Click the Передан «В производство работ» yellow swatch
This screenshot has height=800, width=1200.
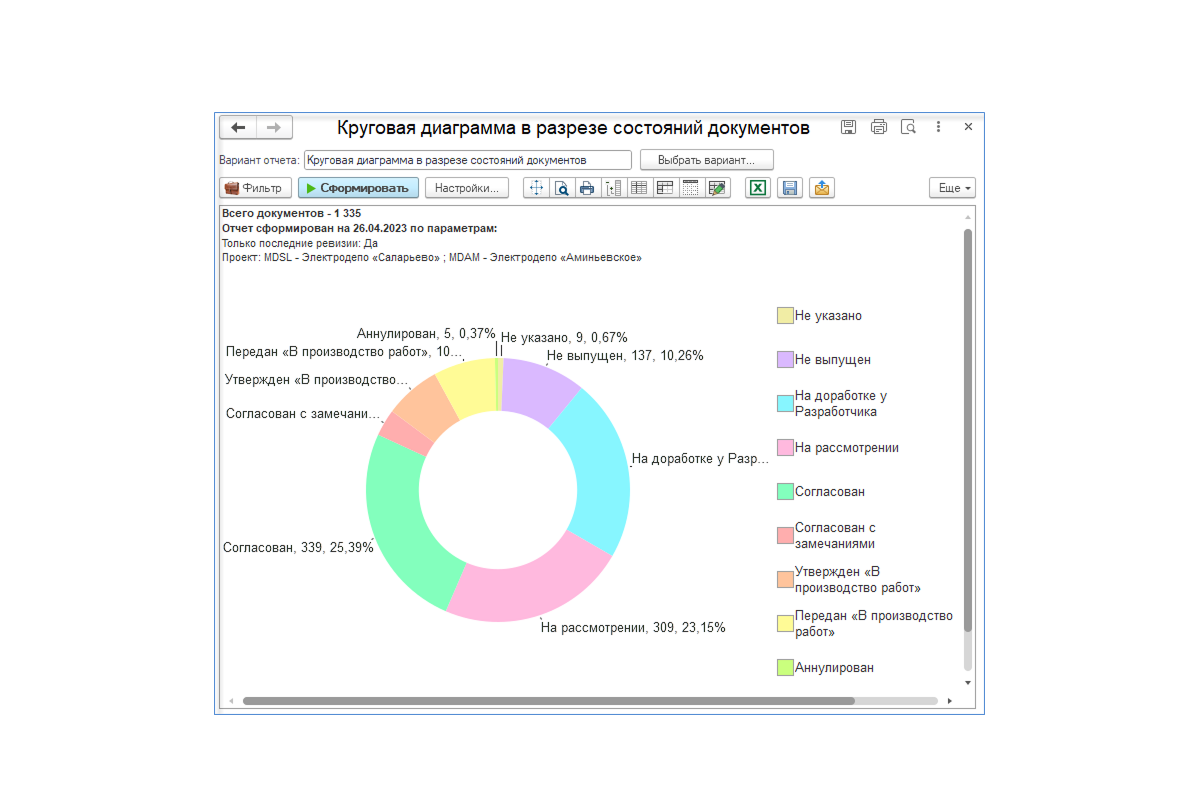pyautogui.click(x=785, y=624)
